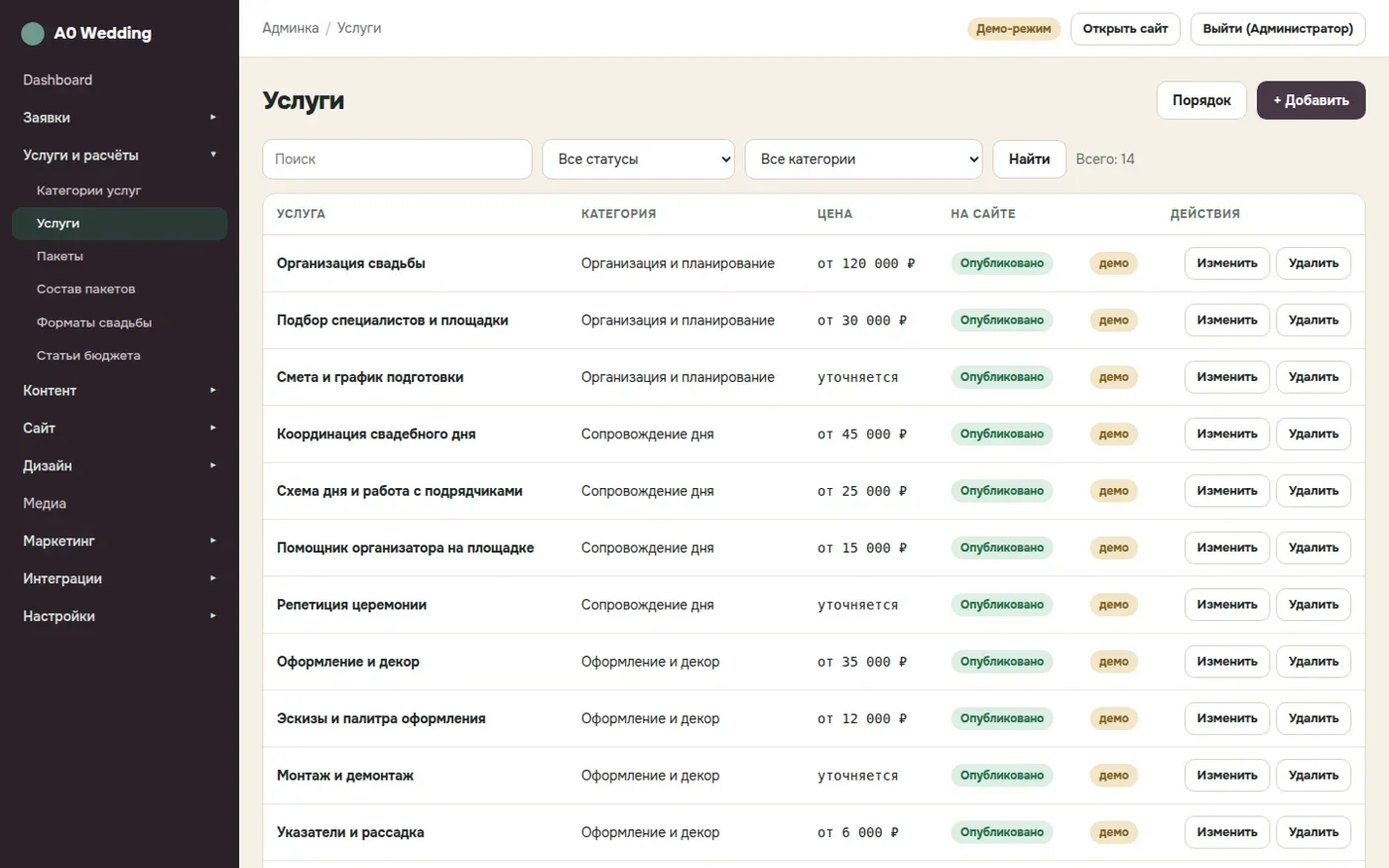Click демо badge in Эскизы и палитра row
Viewport: 1389px width, 868px height.
[x=1114, y=718]
